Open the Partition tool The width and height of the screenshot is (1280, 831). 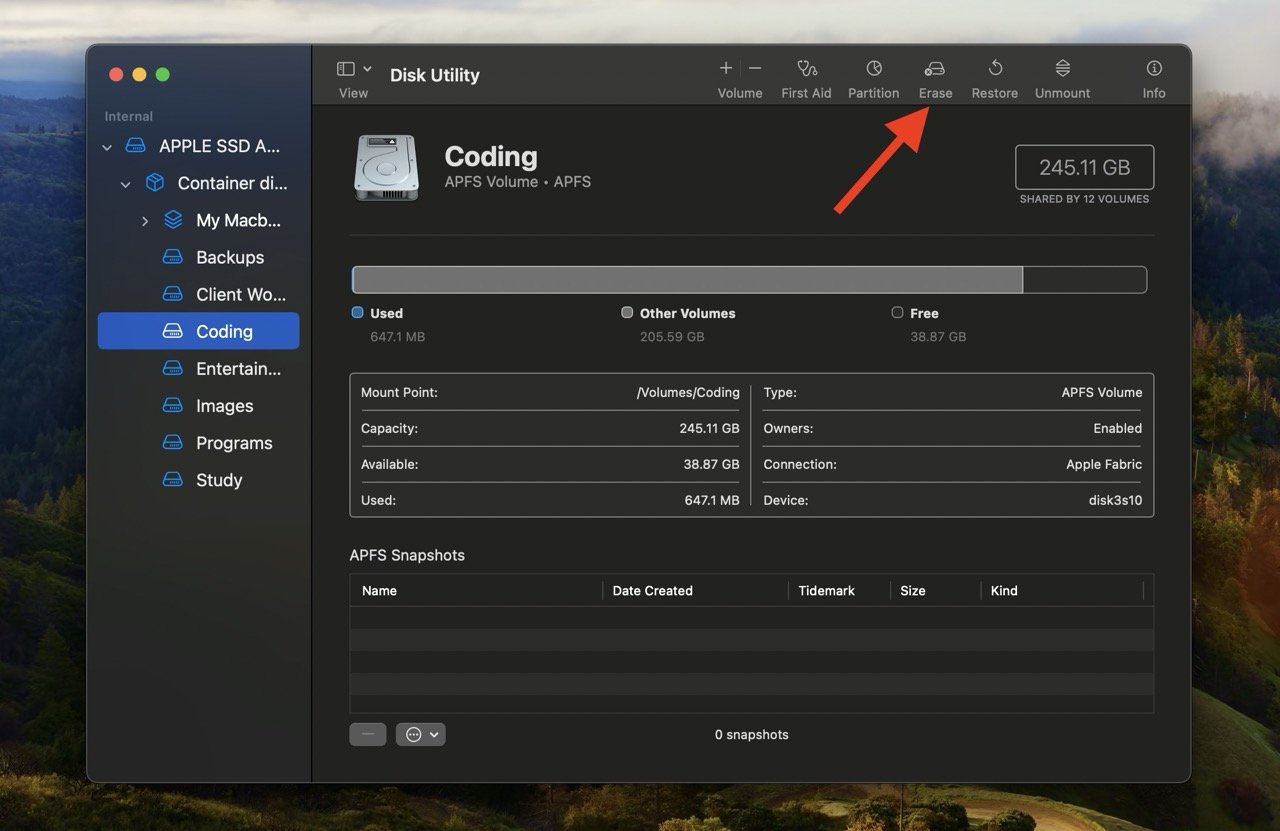[x=873, y=69]
